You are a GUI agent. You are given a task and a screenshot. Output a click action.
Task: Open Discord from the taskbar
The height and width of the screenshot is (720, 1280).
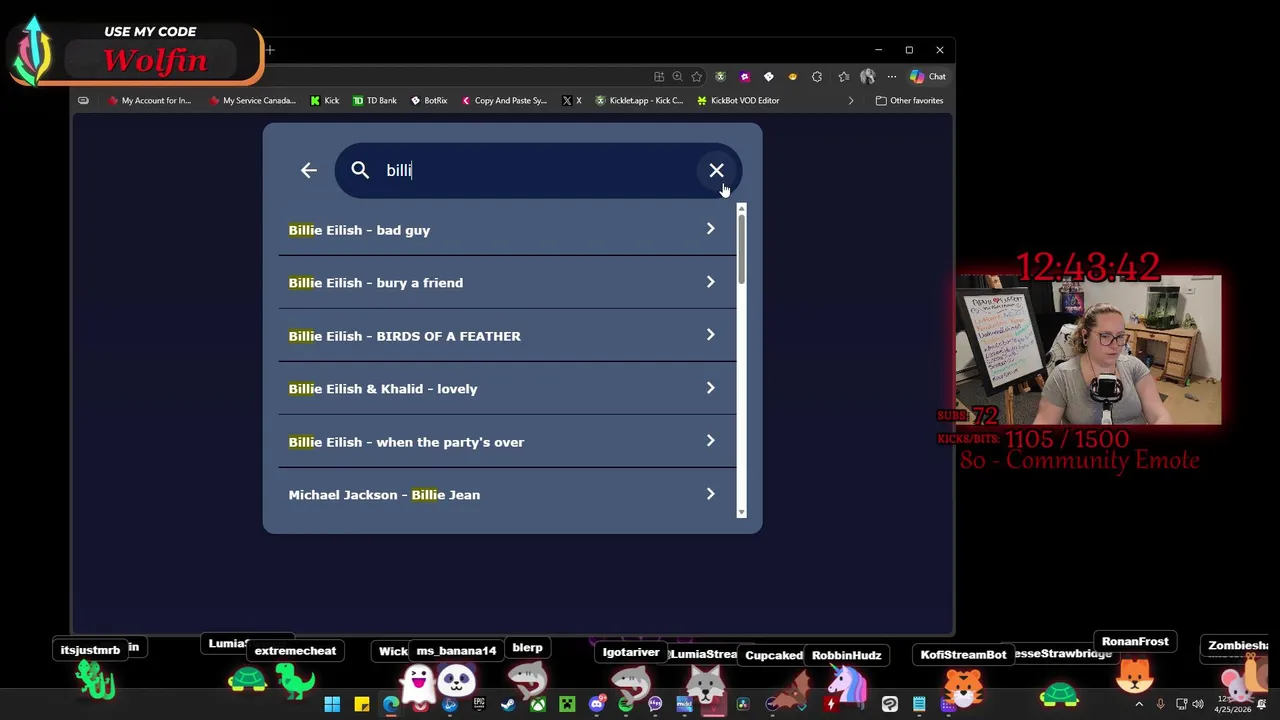coord(597,705)
